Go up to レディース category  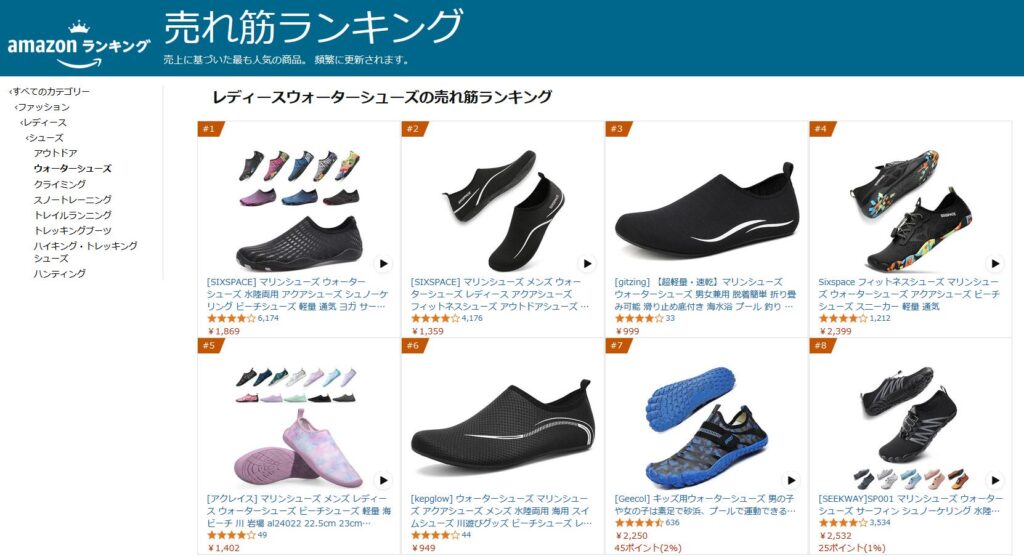coord(43,122)
